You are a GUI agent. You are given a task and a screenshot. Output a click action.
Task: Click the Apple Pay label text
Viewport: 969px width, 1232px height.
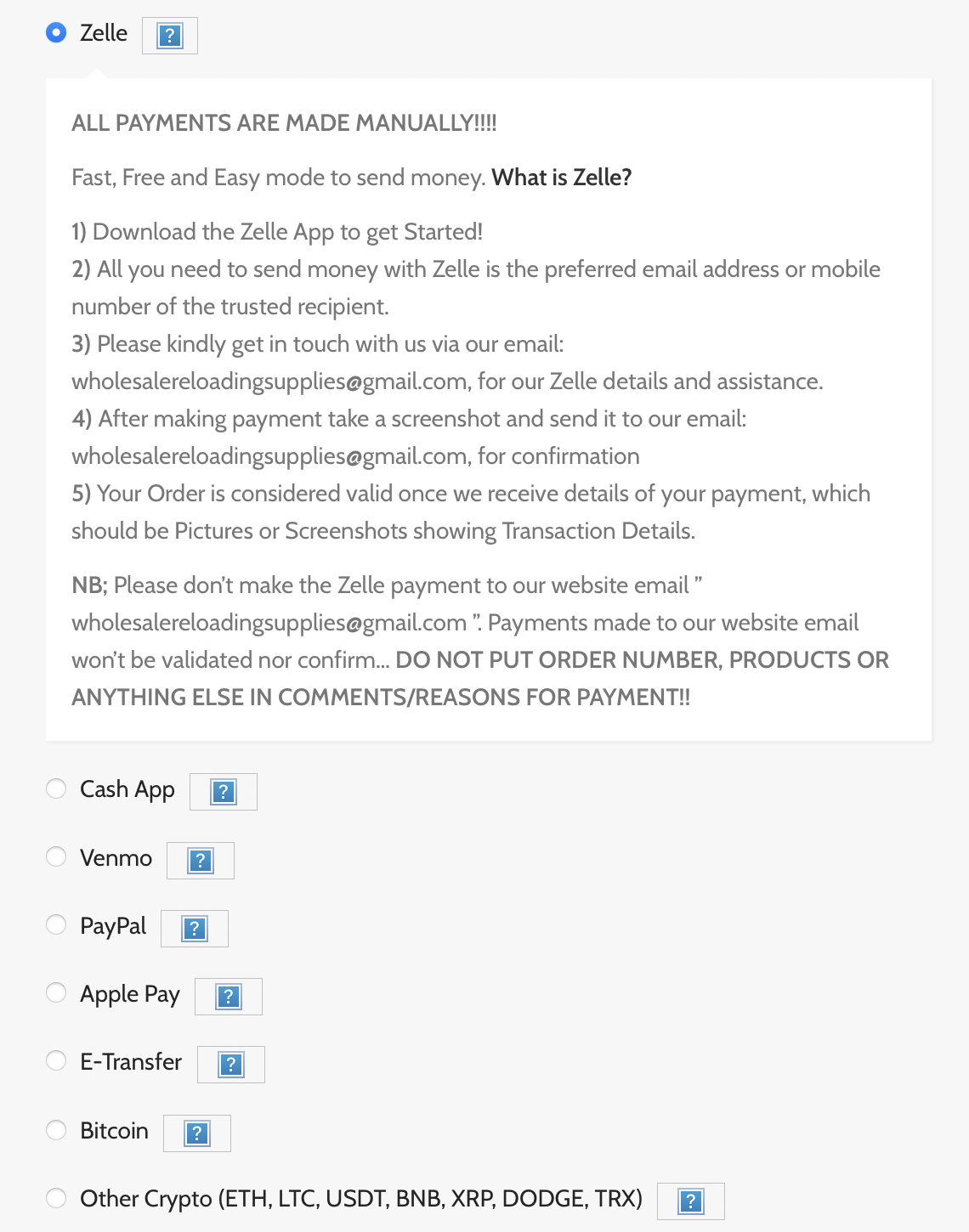[x=130, y=995]
